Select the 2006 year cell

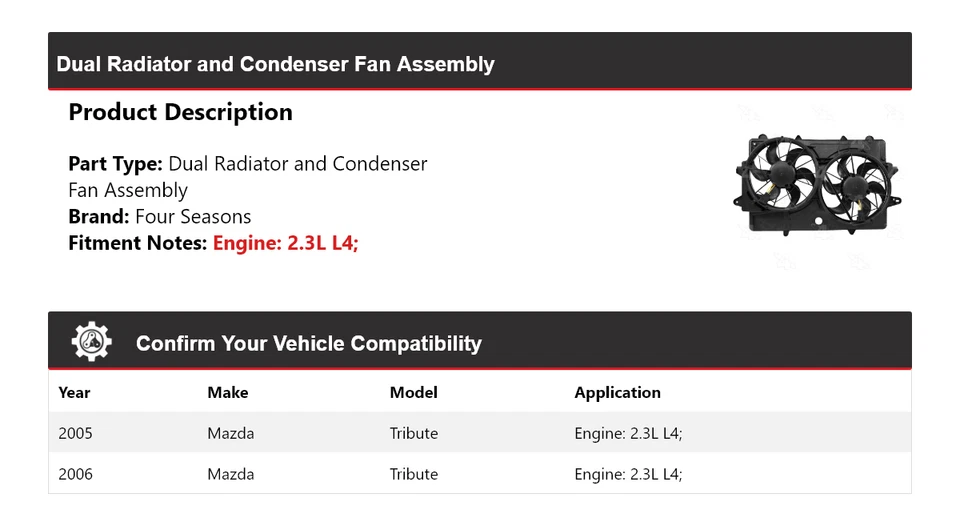[75, 474]
